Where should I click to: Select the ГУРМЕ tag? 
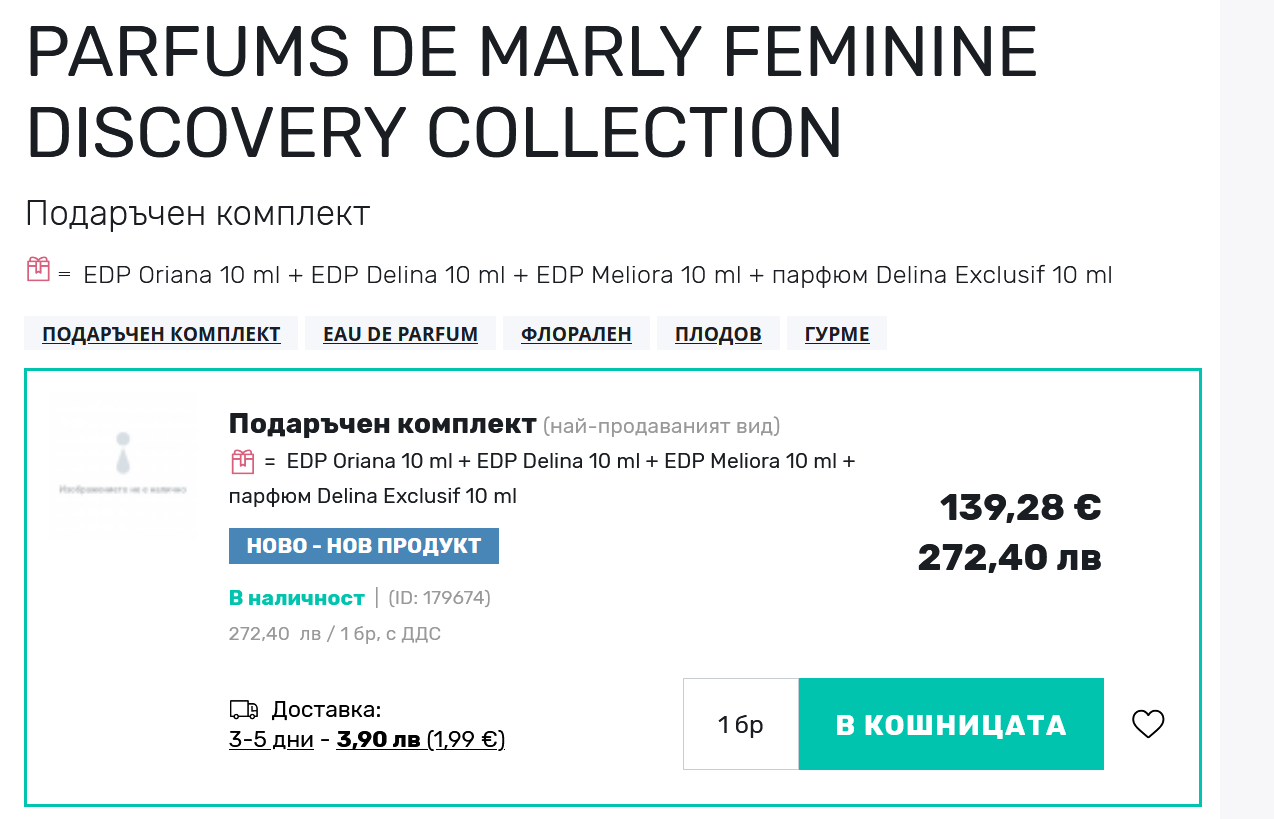click(837, 334)
